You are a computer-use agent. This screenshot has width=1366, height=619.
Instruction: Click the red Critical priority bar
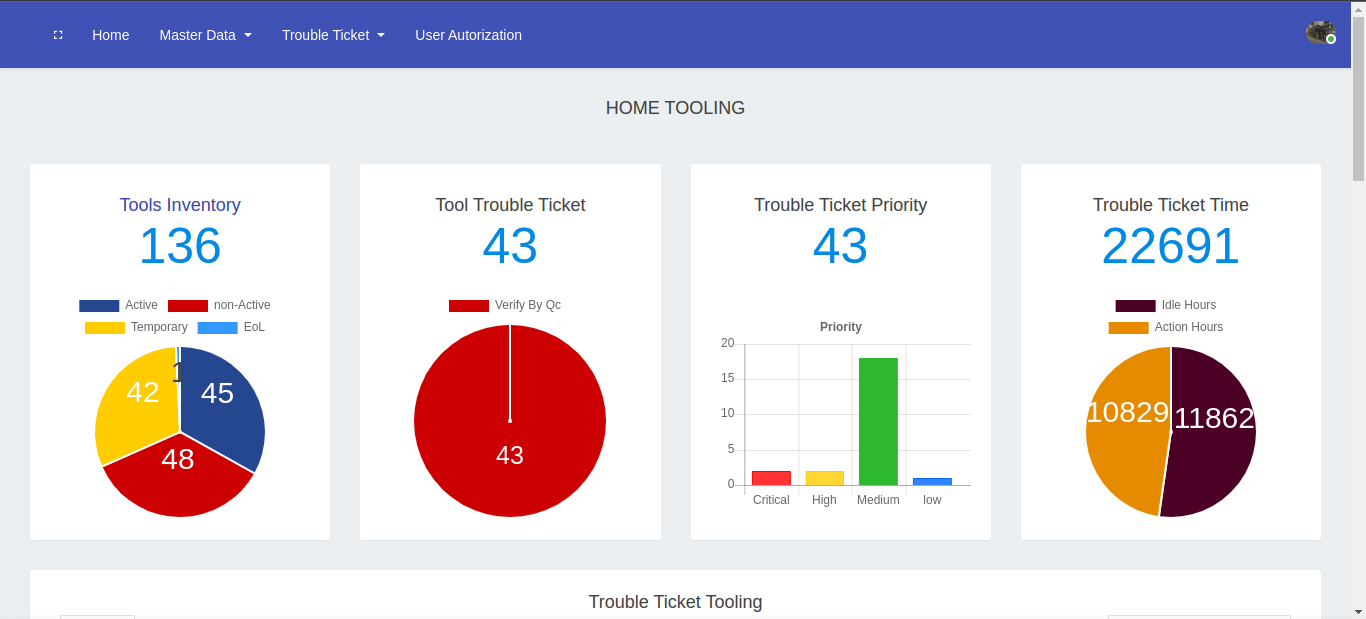[771, 478]
